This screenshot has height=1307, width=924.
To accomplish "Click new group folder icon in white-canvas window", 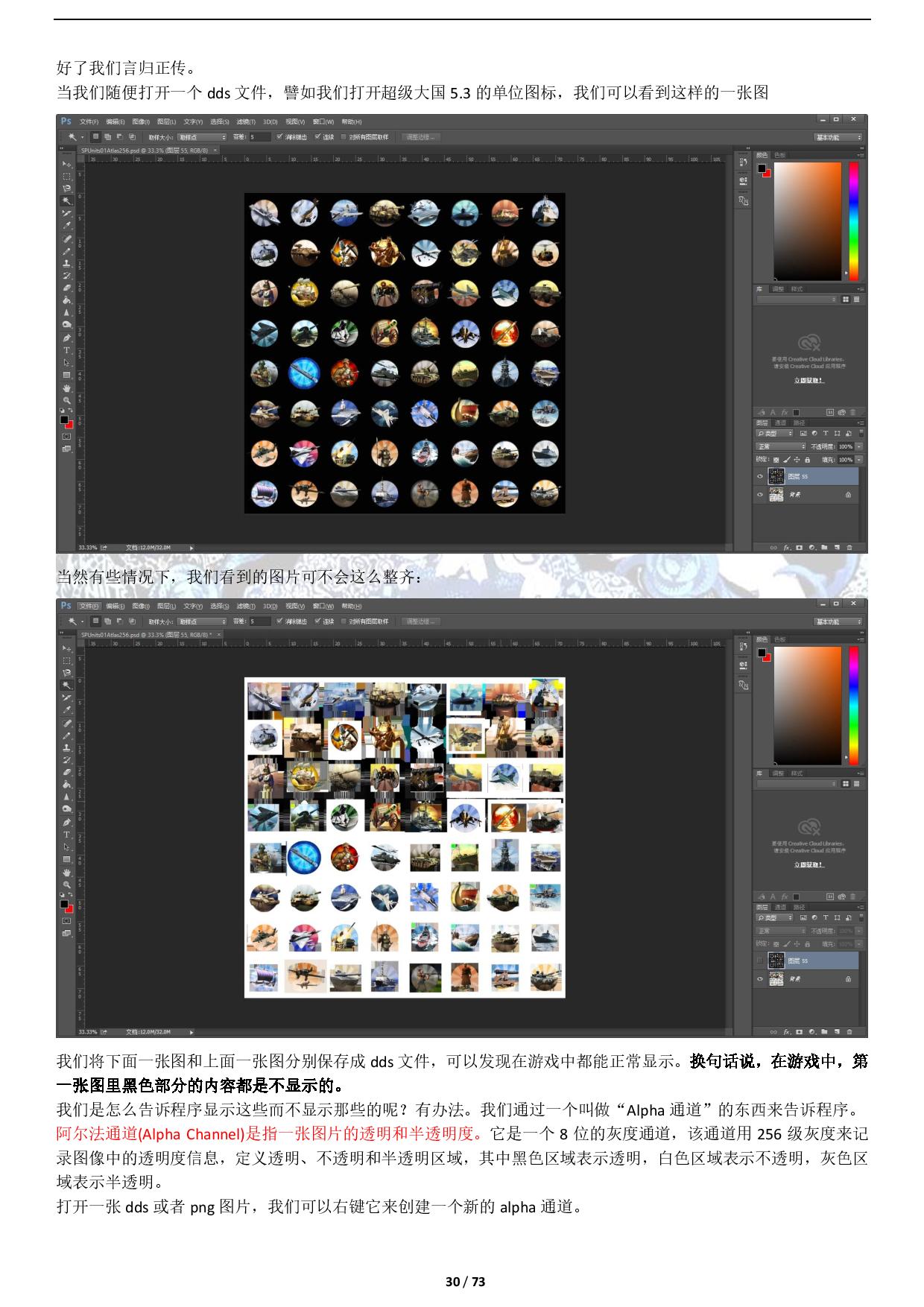I will (824, 1031).
